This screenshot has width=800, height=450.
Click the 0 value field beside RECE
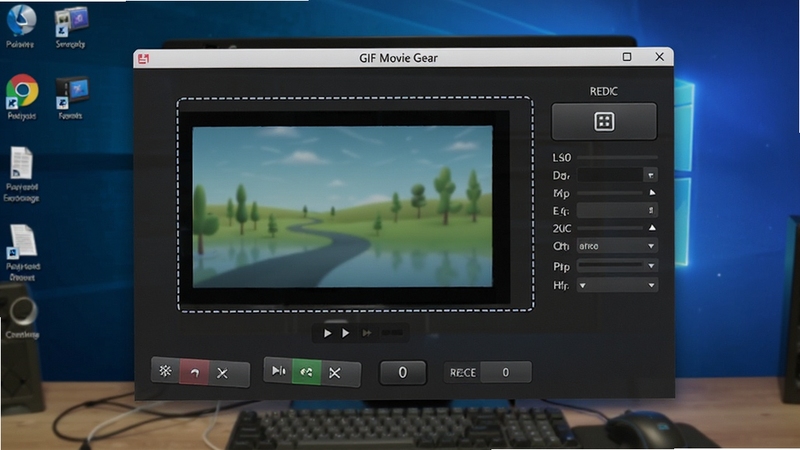[x=506, y=372]
